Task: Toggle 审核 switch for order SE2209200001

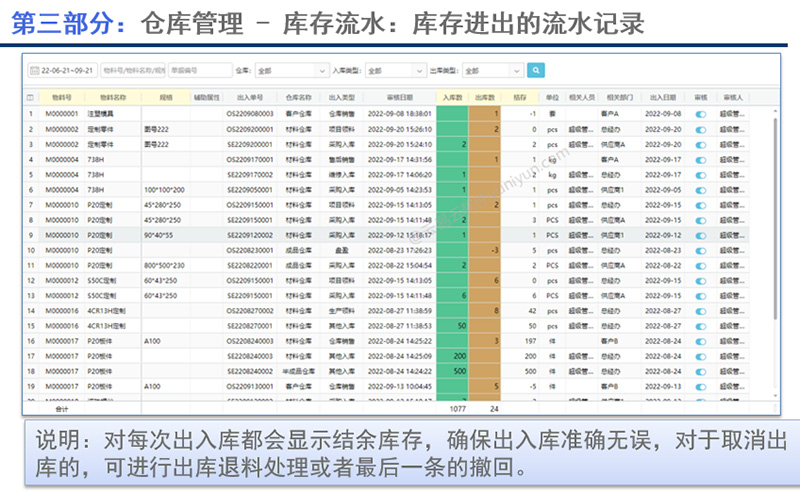Action: tap(701, 145)
